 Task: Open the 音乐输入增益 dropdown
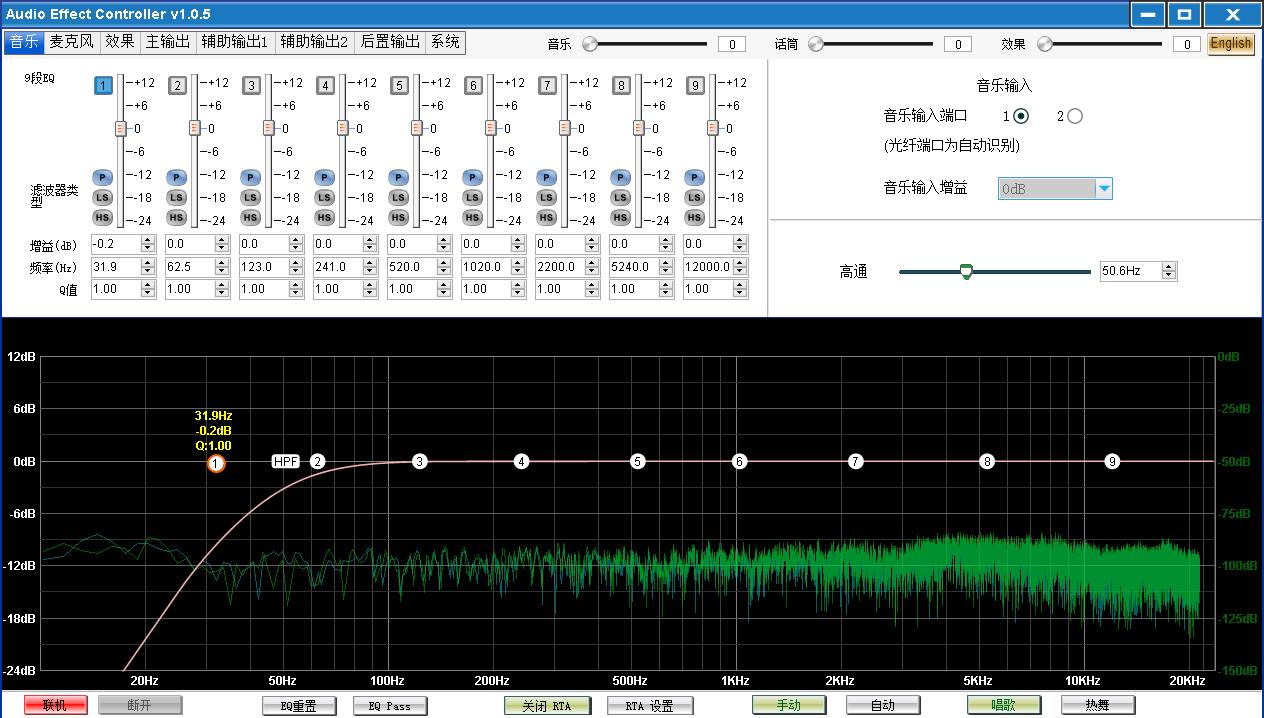tap(1103, 189)
